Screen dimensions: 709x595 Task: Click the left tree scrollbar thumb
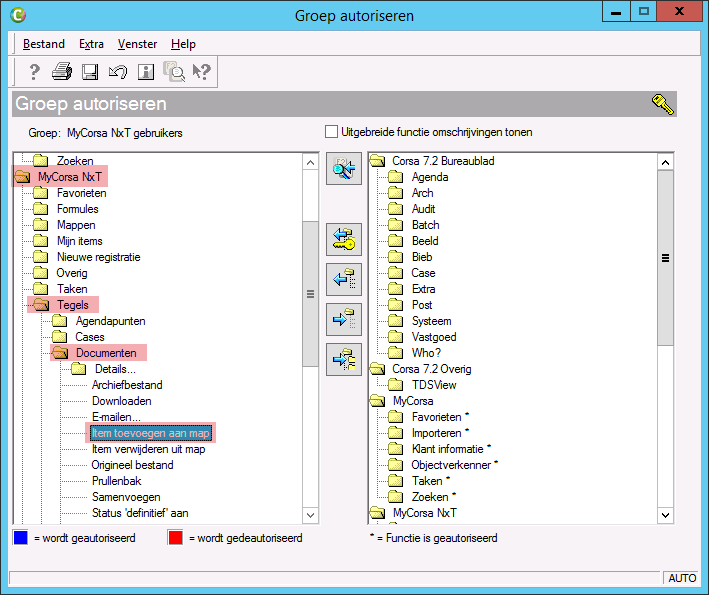(310, 294)
